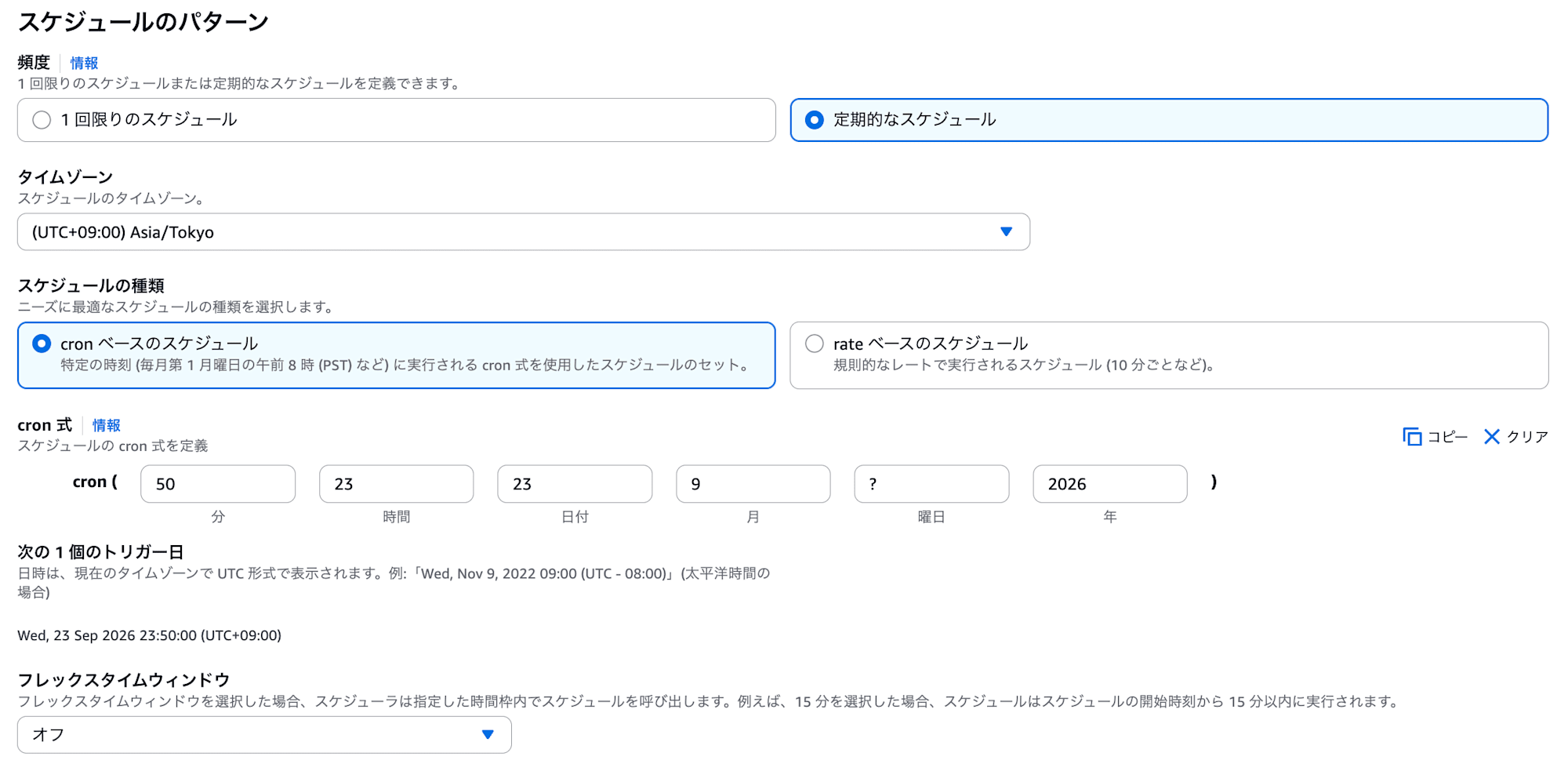Screen dimensions: 1568x764
Task: Open the フレックスタイムウィンドウ オフ dropdown
Action: [264, 735]
